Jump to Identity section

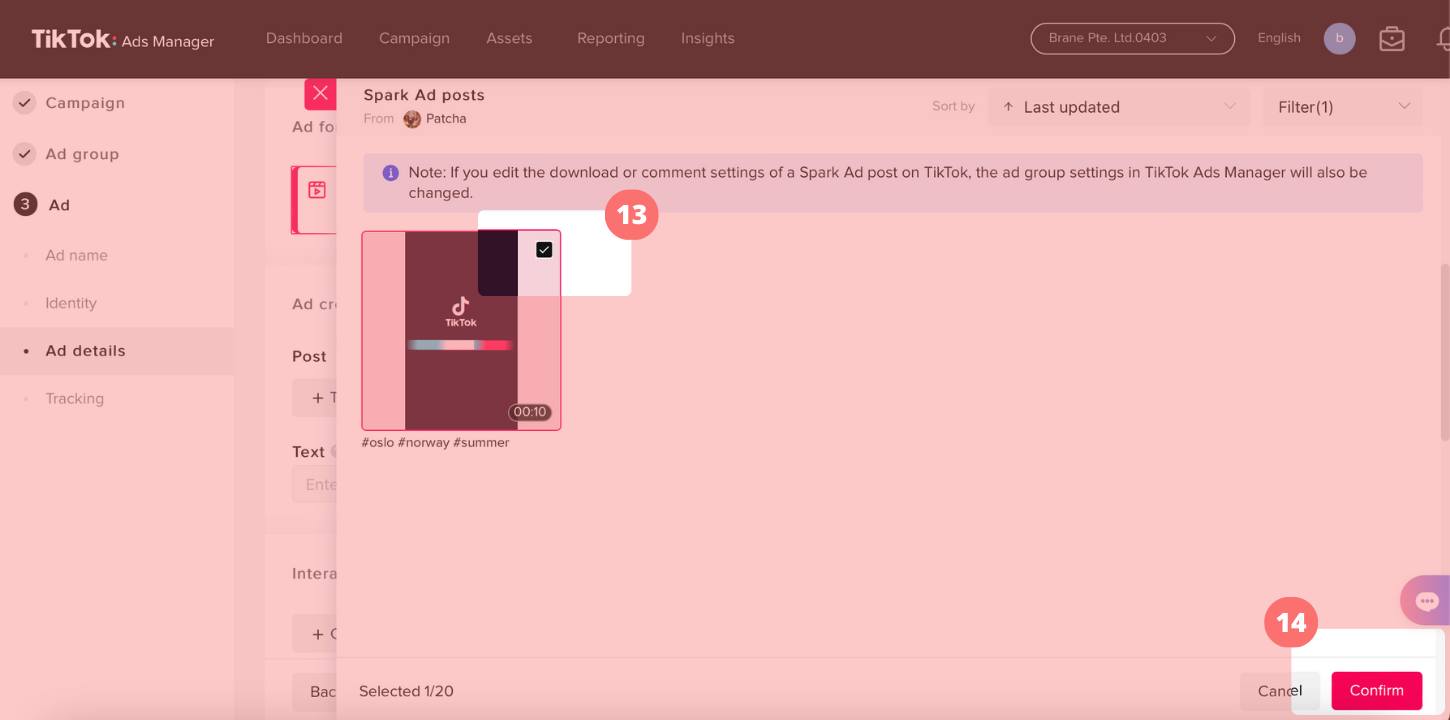[x=71, y=303]
